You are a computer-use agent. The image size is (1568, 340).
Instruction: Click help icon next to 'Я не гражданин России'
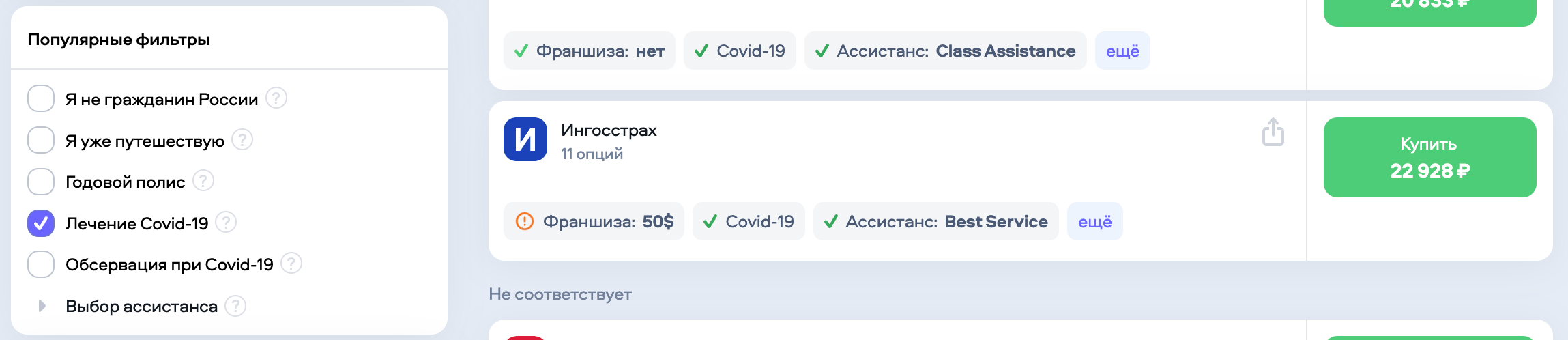point(276,98)
